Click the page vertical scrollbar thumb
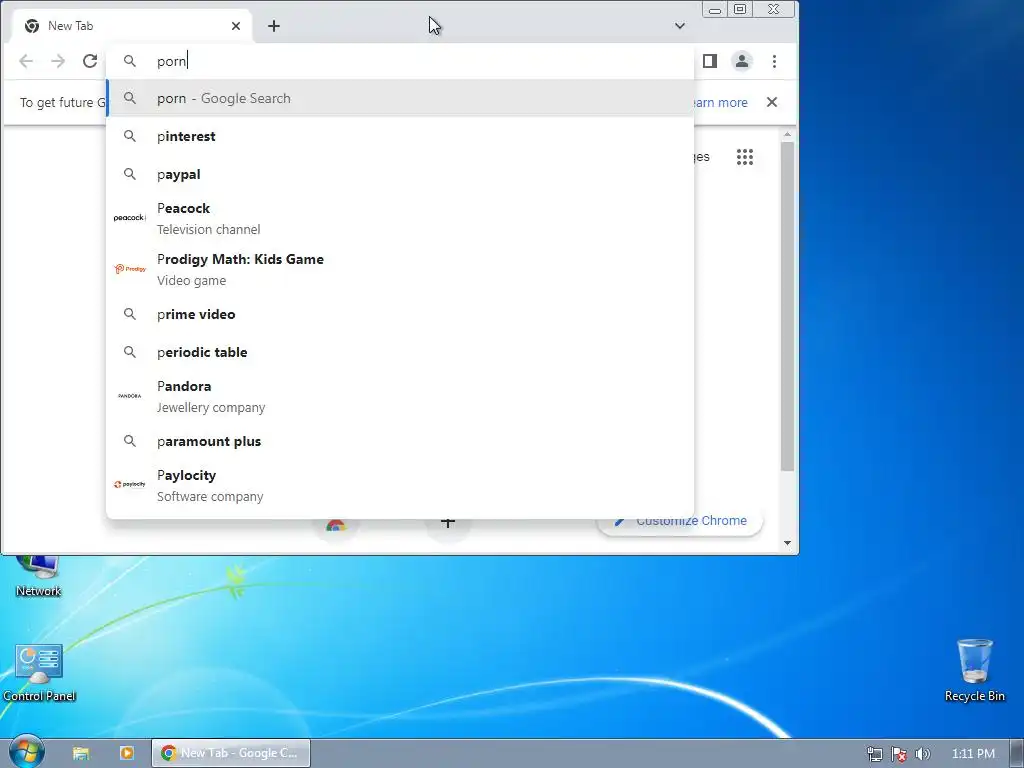 tap(788, 306)
